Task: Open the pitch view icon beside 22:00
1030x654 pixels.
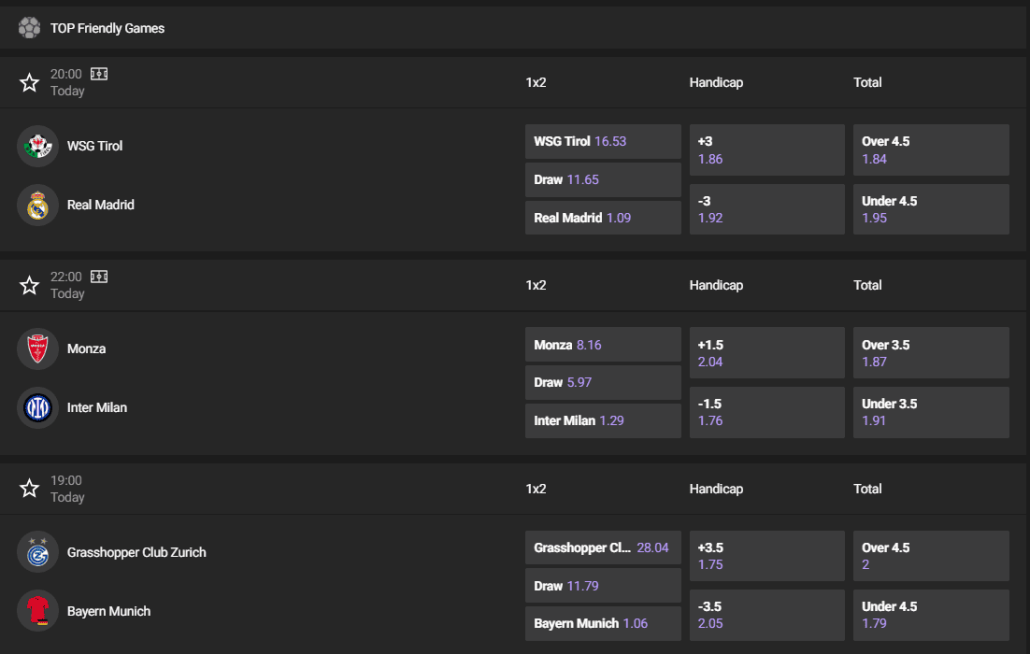Action: coord(99,276)
